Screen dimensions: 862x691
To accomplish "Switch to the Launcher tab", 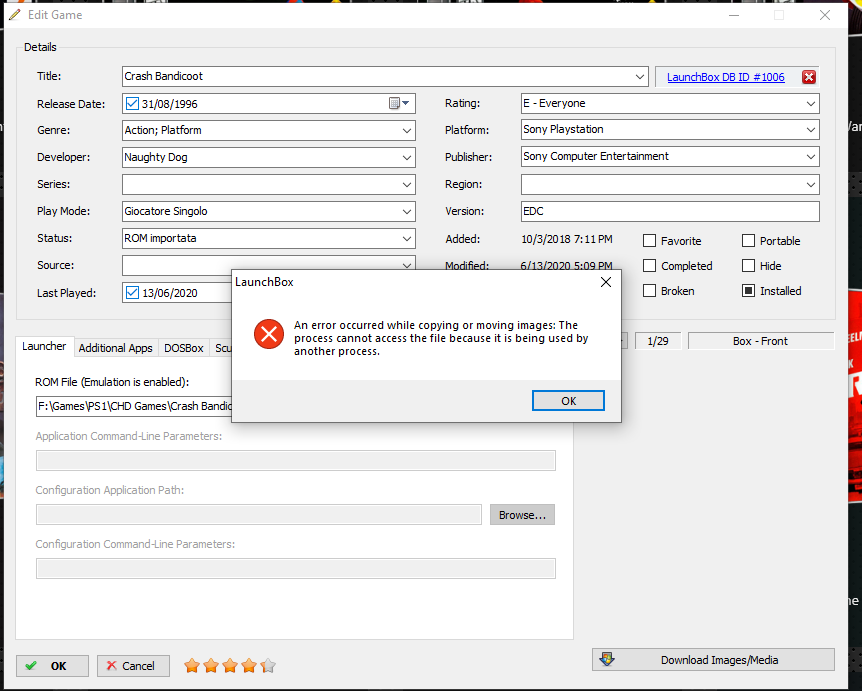I will coord(44,346).
